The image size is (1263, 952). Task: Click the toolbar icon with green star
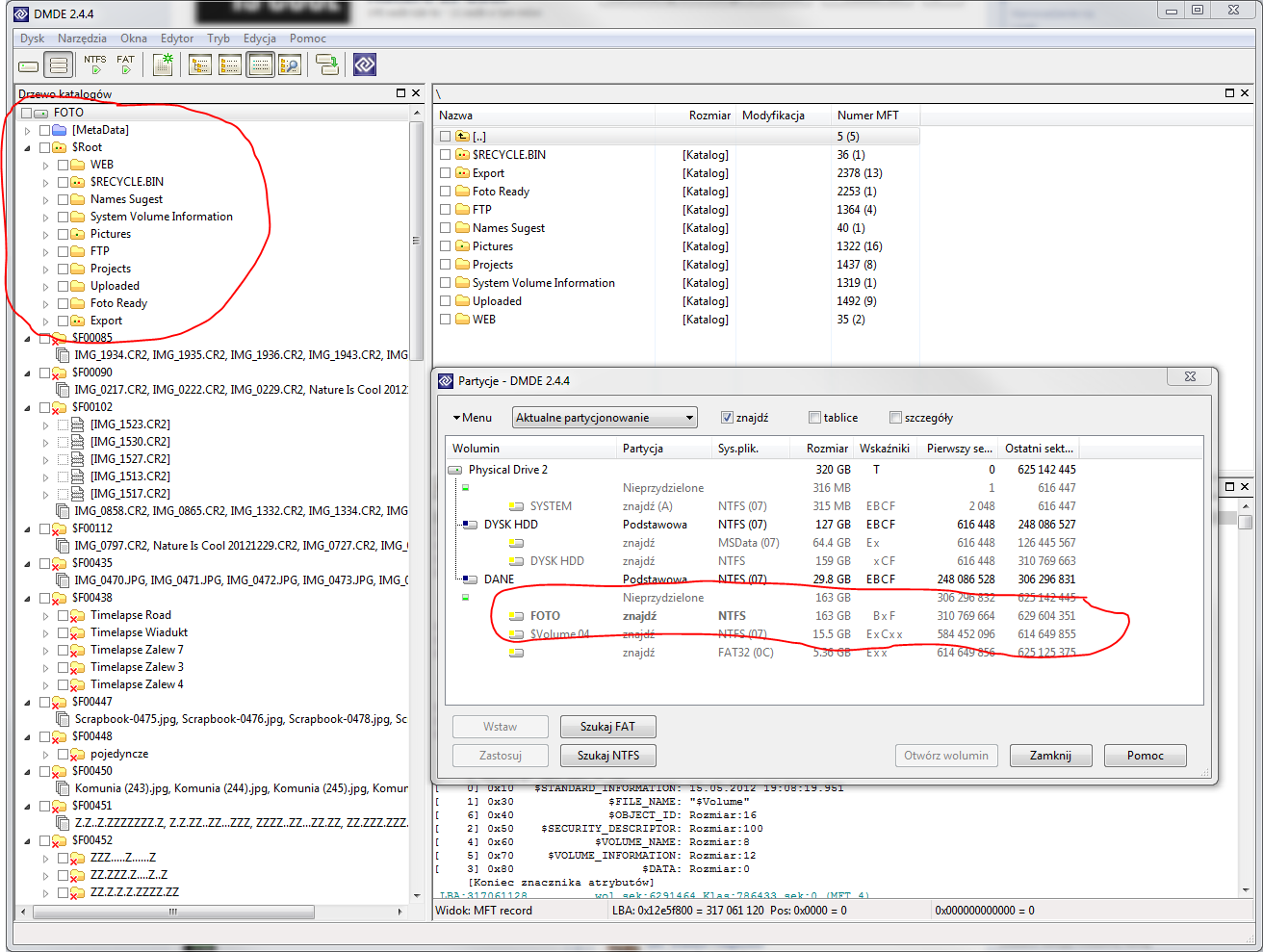click(164, 65)
